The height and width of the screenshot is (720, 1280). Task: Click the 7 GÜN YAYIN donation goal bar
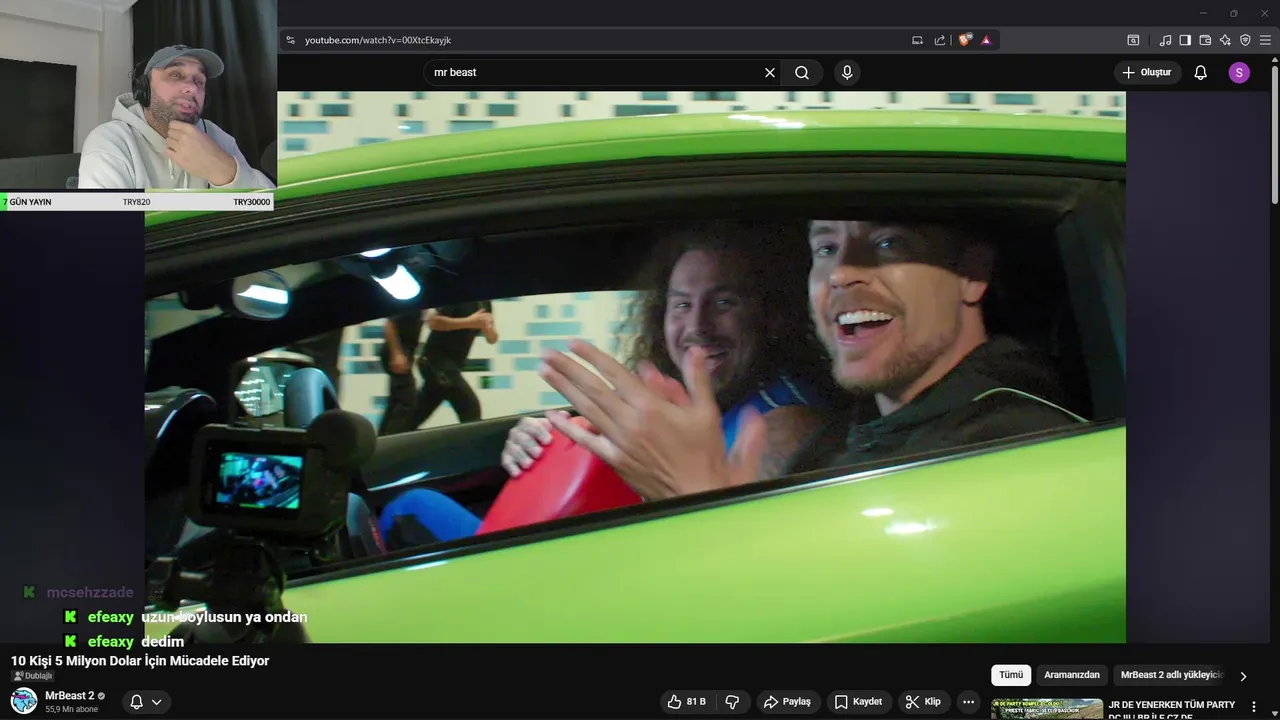(x=136, y=202)
